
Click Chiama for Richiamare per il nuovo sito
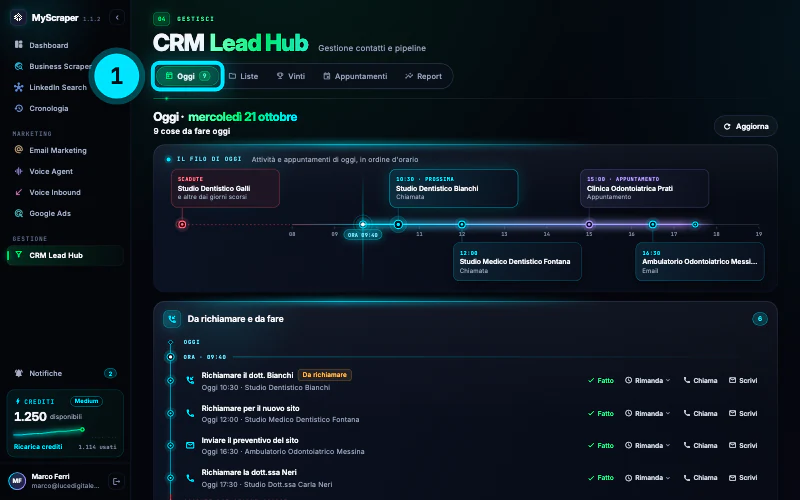700,413
